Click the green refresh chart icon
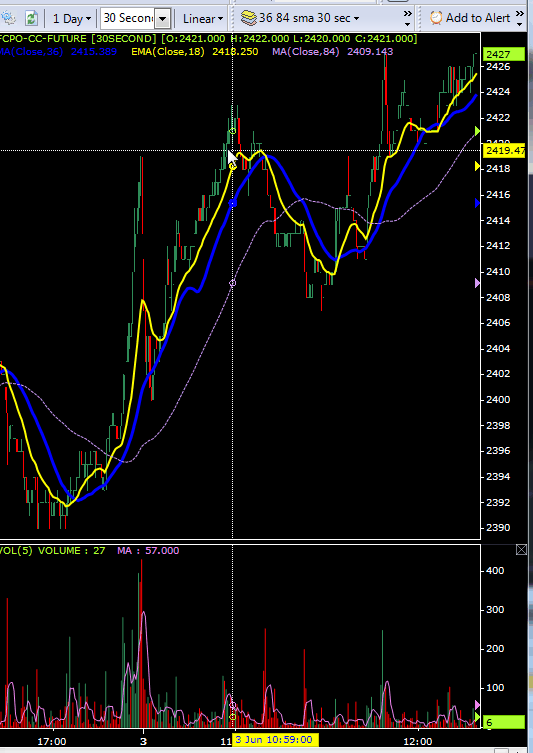This screenshot has height=753, width=533. point(32,18)
